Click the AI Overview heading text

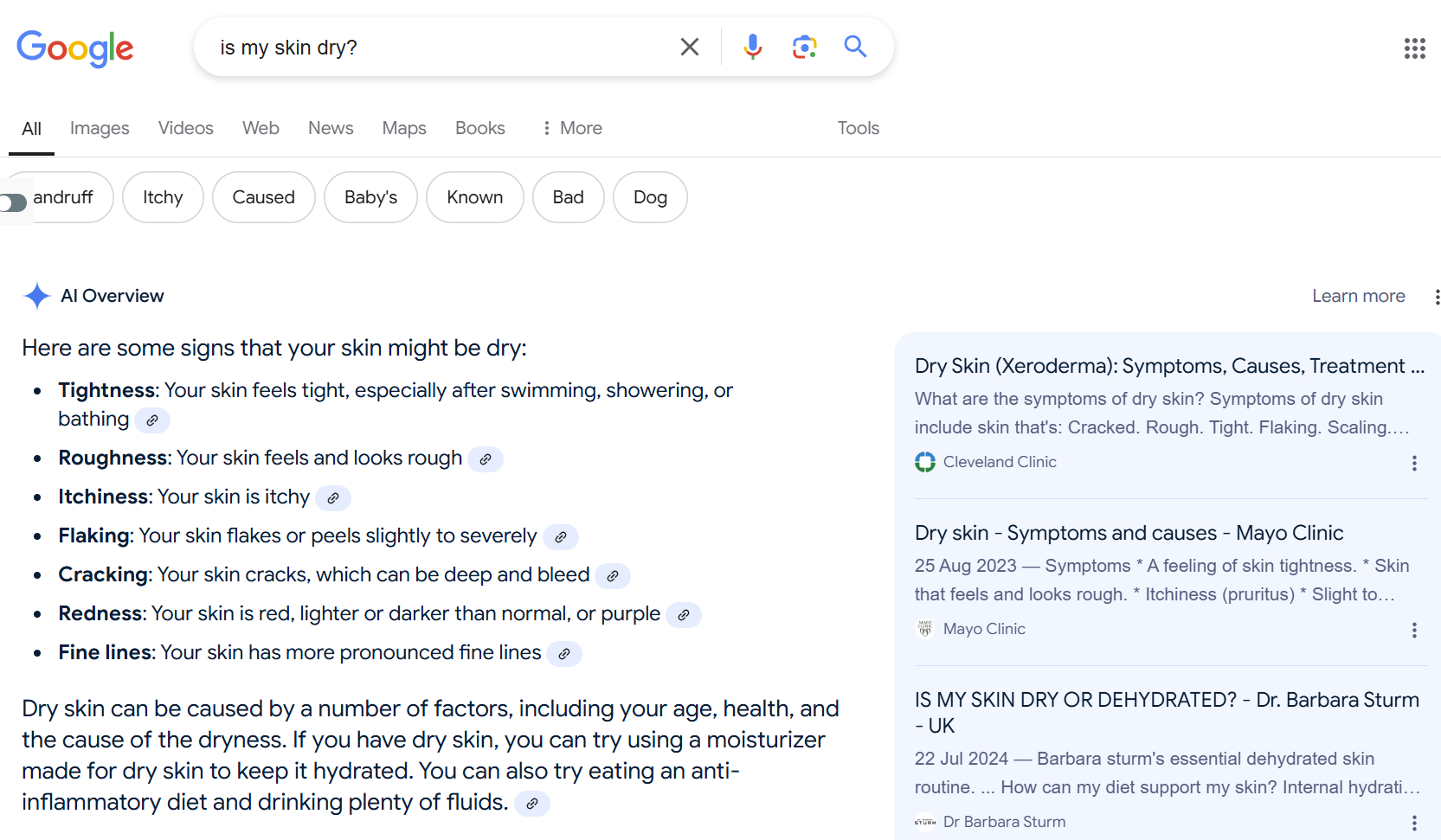[x=113, y=296]
